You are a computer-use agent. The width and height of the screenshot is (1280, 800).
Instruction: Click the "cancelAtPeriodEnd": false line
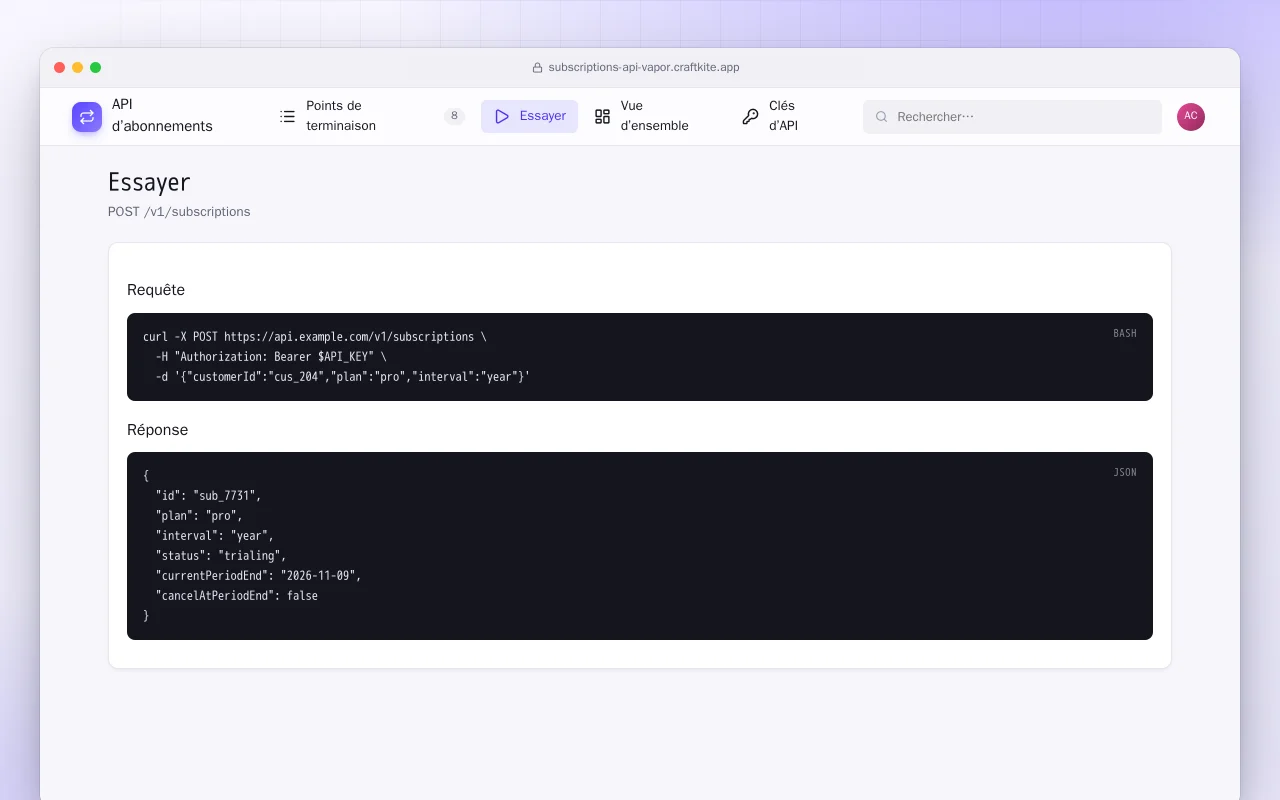(237, 596)
